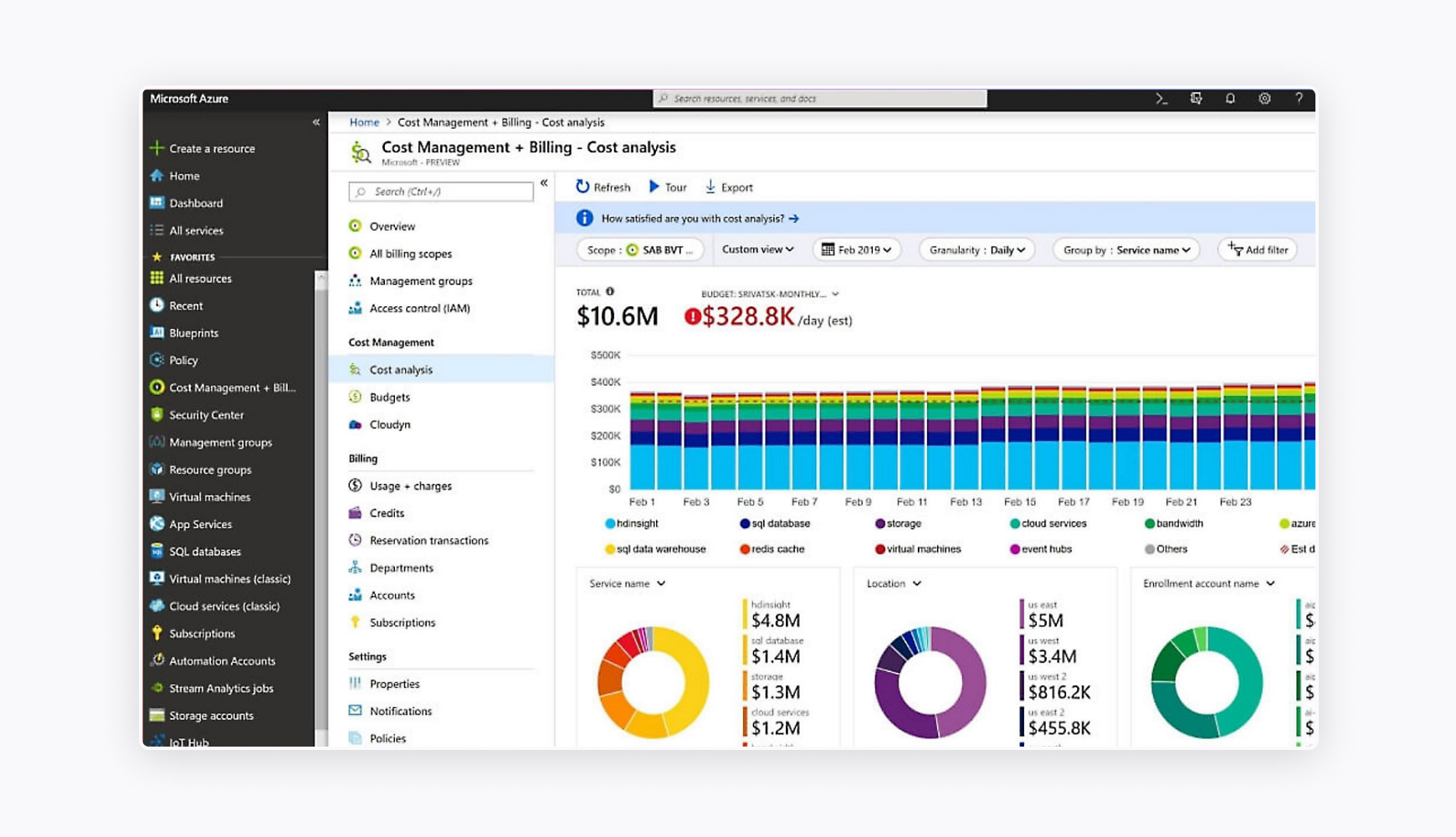
Task: Click the event hubs legend entry
Action: tap(1041, 549)
